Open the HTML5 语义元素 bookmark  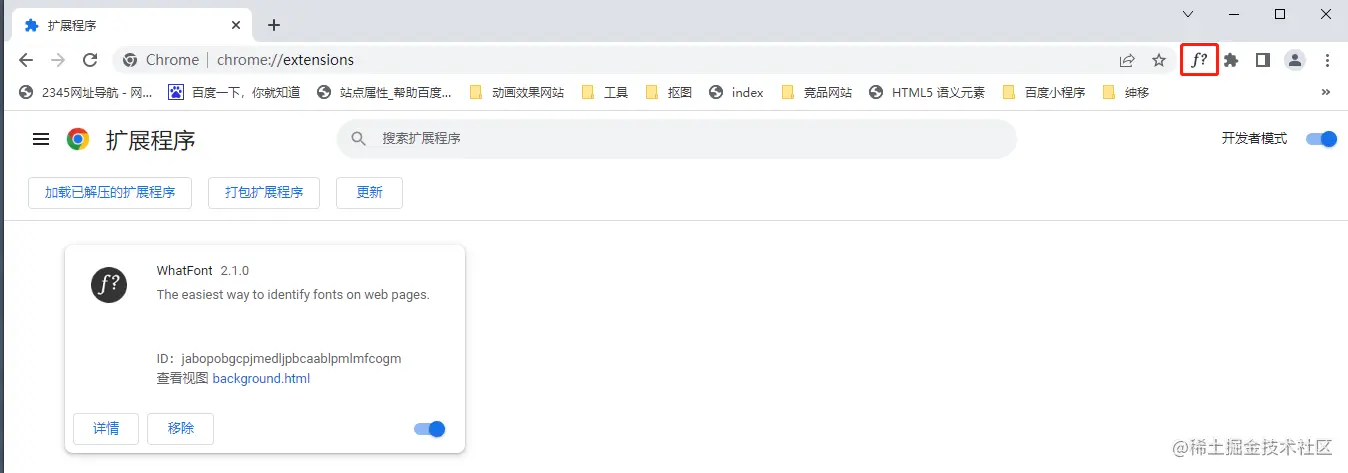click(x=926, y=92)
